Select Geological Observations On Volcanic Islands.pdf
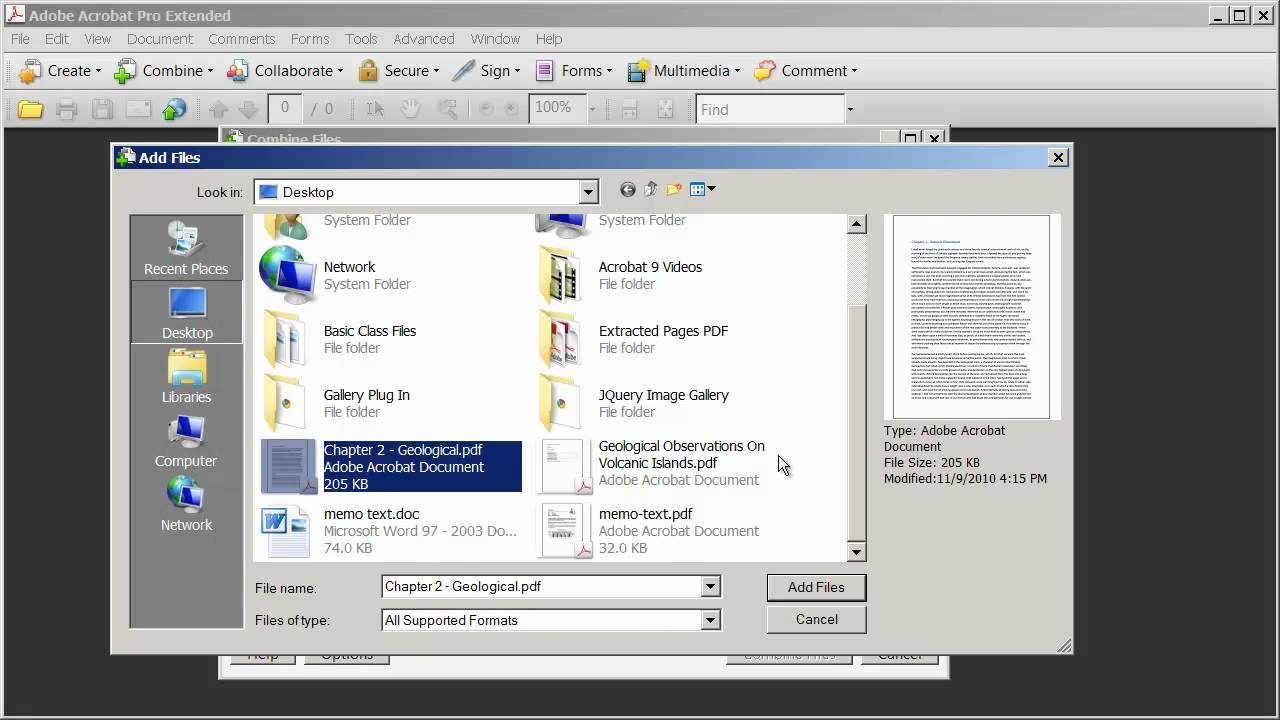 coord(652,467)
